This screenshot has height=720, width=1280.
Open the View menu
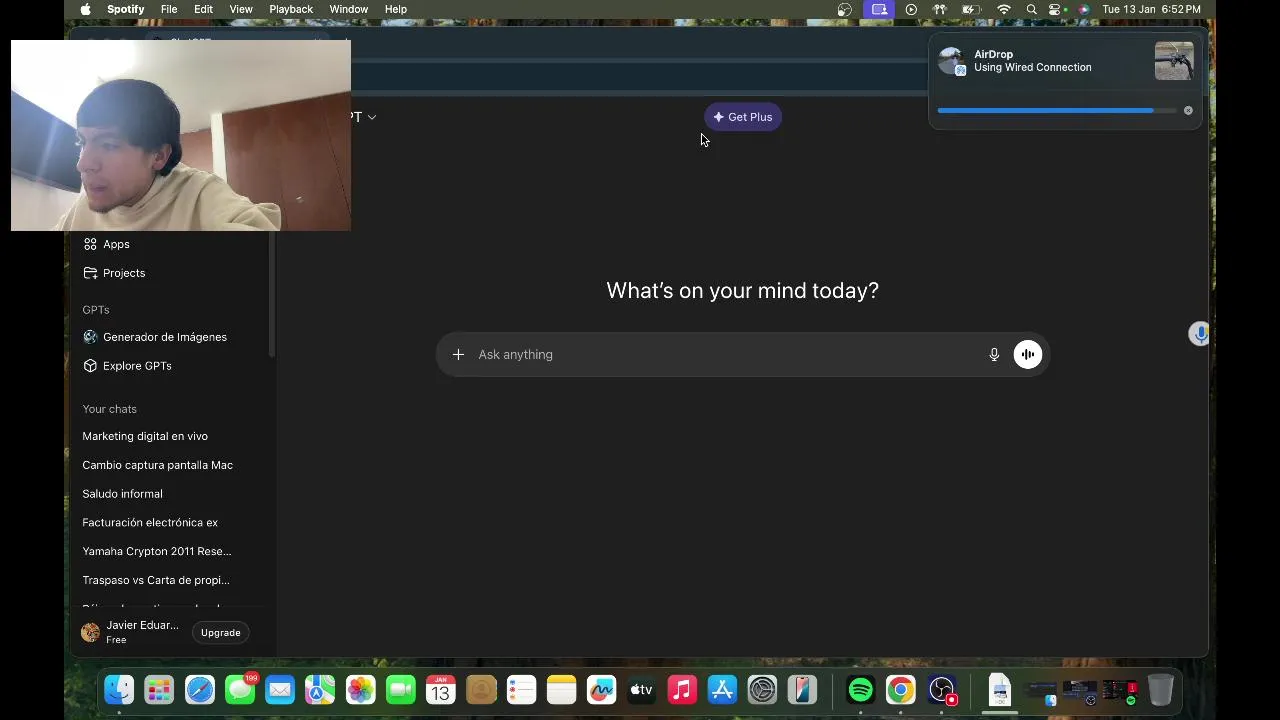[x=241, y=9]
